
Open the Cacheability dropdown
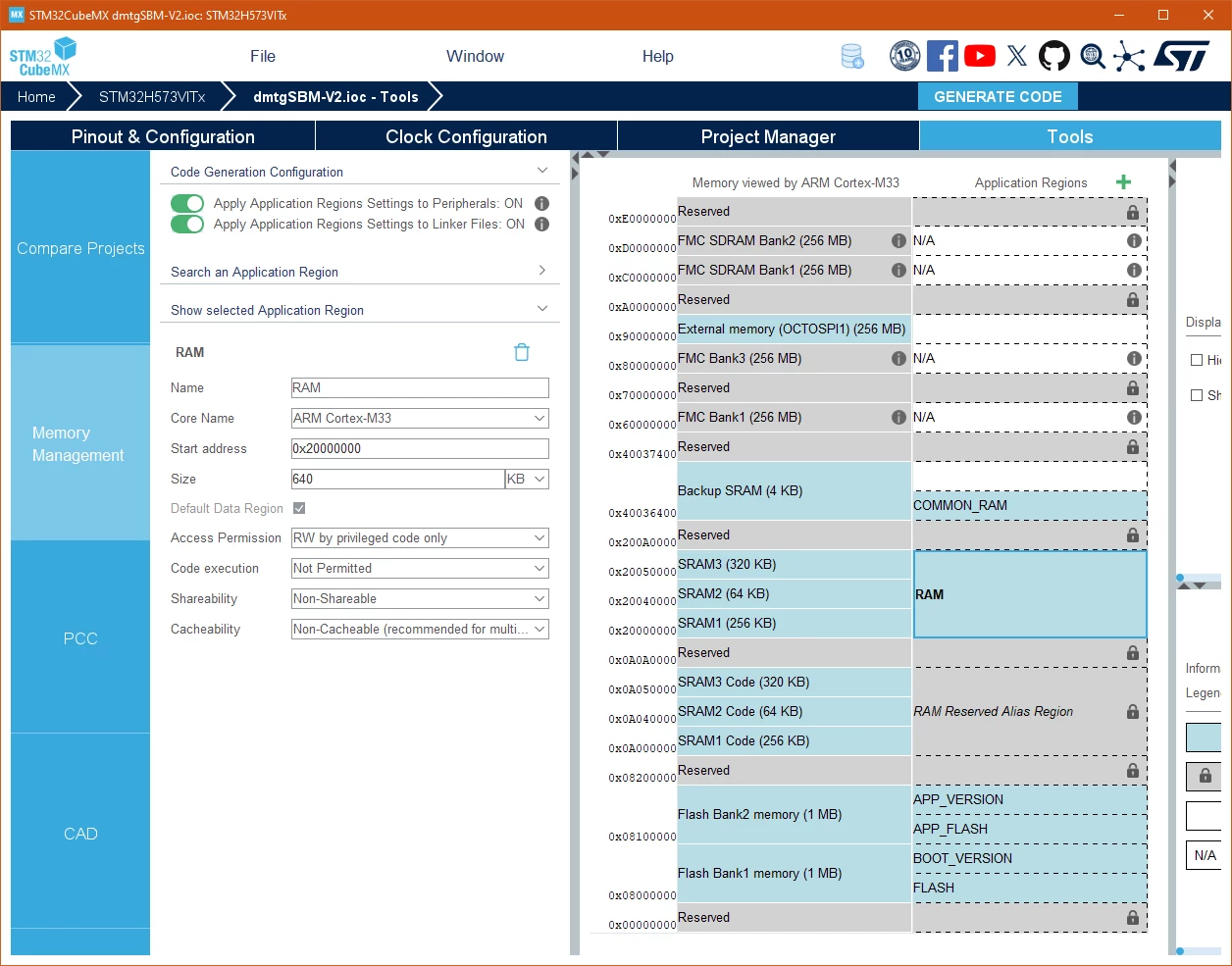coord(420,629)
